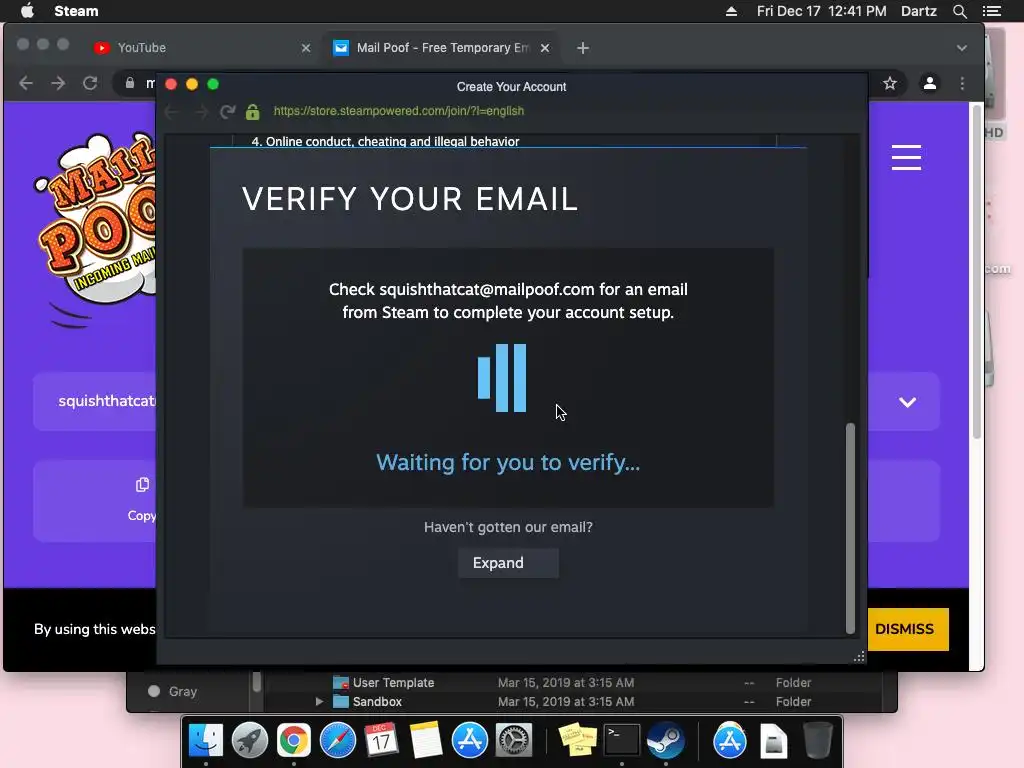This screenshot has height=768, width=1024.
Task: Click the Copy icon on Mail Poof page
Action: [x=142, y=485]
